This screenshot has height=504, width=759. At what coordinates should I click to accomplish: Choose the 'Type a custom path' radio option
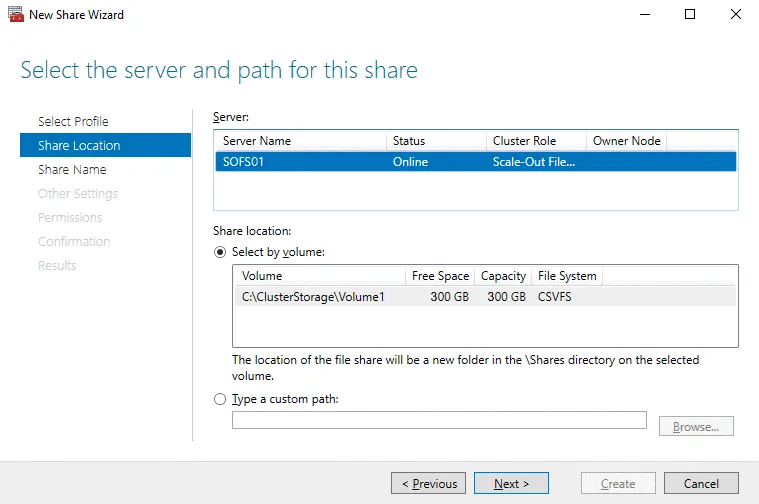(x=220, y=399)
